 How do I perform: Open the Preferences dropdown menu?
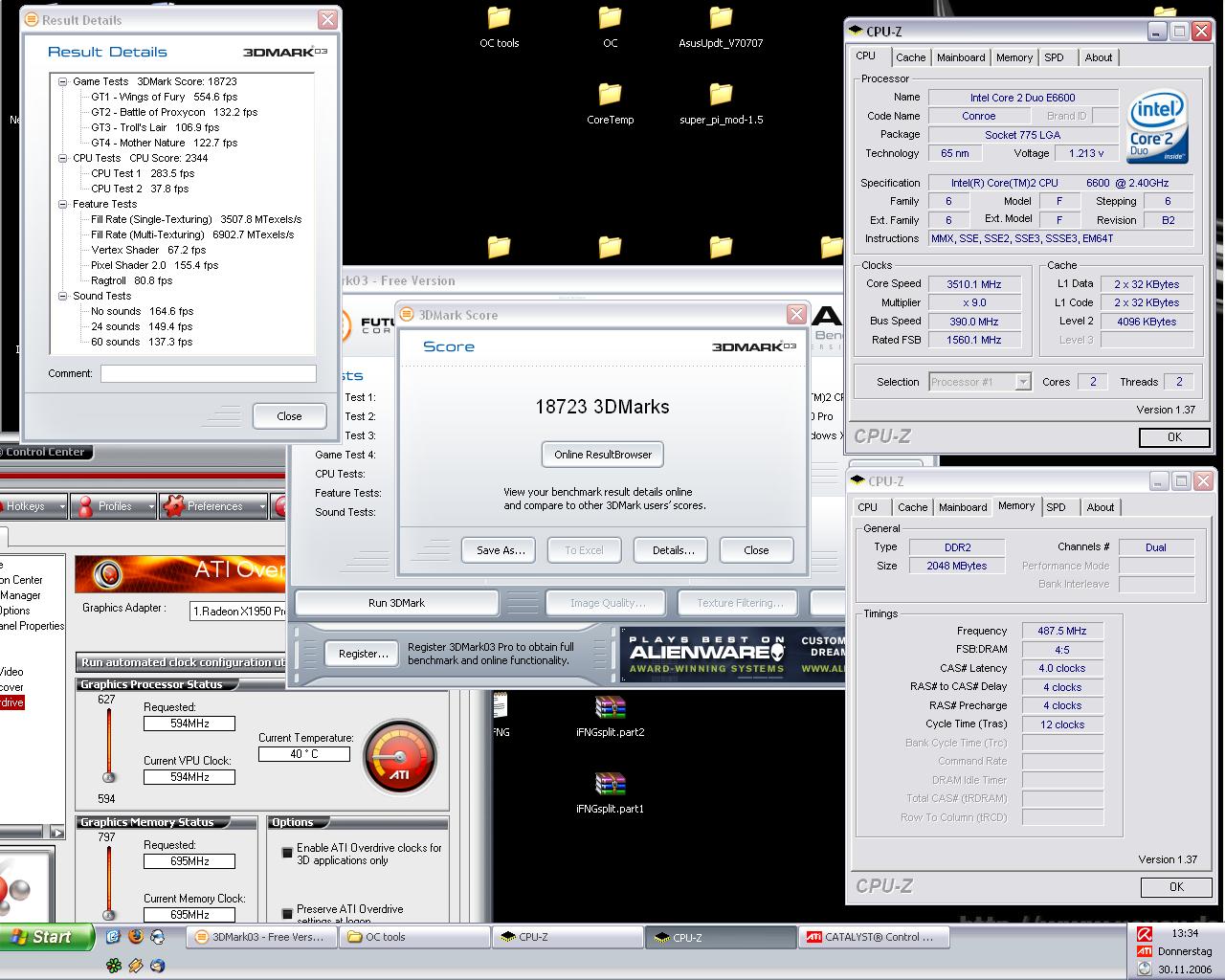(x=261, y=506)
